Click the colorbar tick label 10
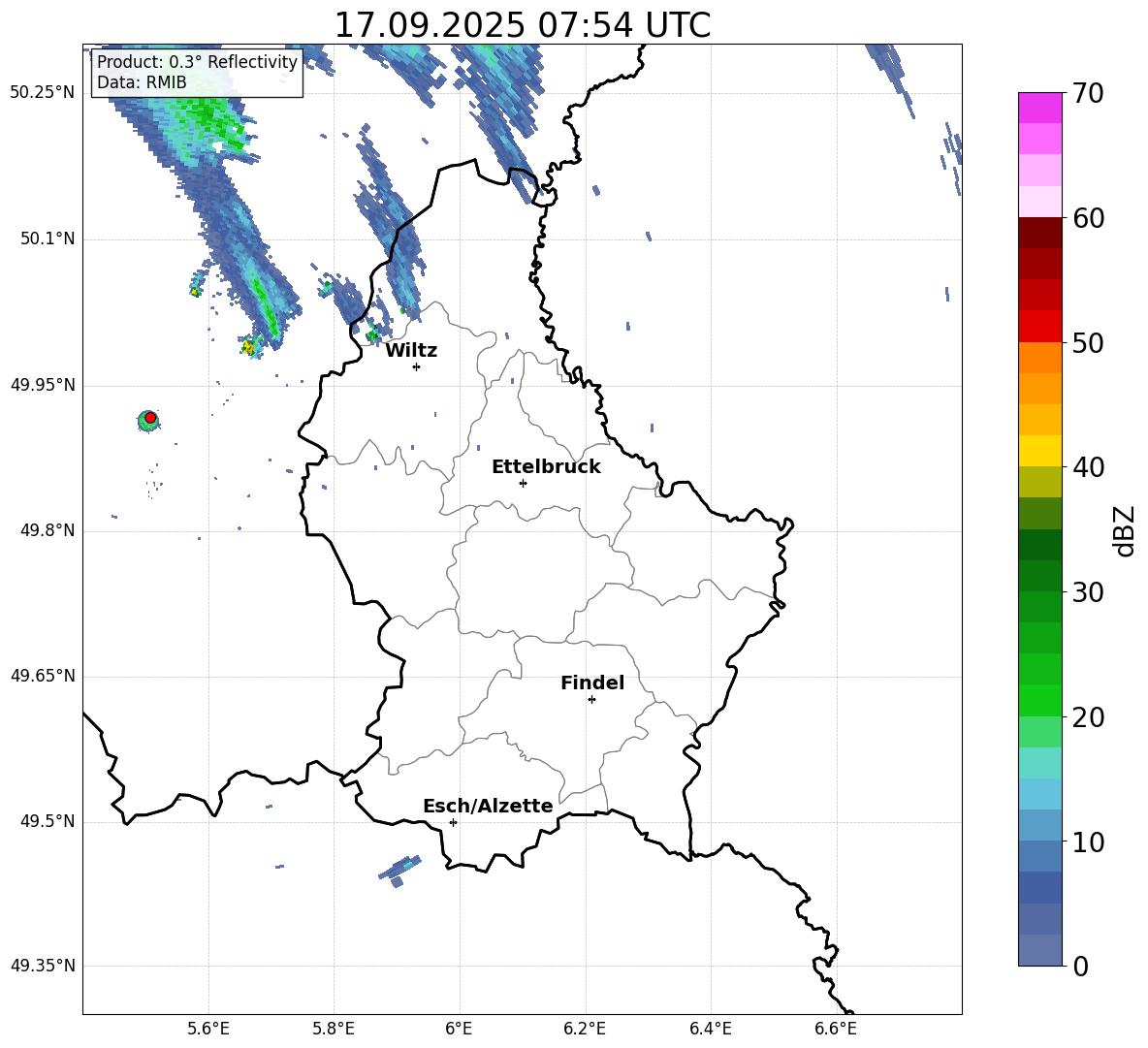Image resolution: width=1148 pixels, height=1048 pixels. coord(1088,842)
